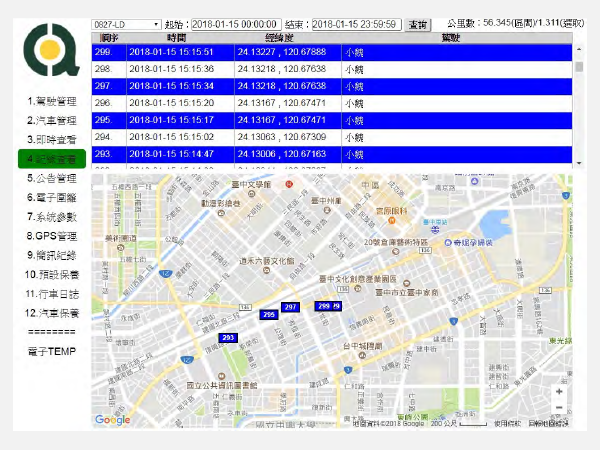The image size is (600, 450).
Task: Click 臺中車站 station icon on map
Action: tap(435, 230)
